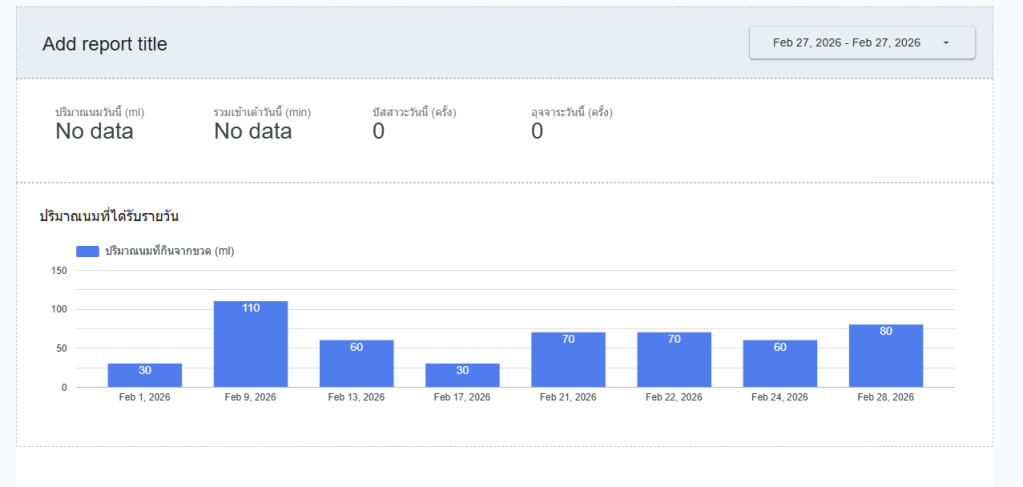Click the blue legend color swatch
The height and width of the screenshot is (487, 1023).
[x=87, y=251]
